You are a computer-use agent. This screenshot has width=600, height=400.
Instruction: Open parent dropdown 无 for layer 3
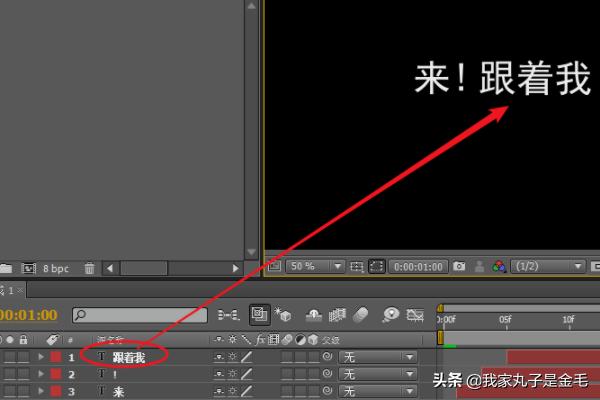click(377, 391)
